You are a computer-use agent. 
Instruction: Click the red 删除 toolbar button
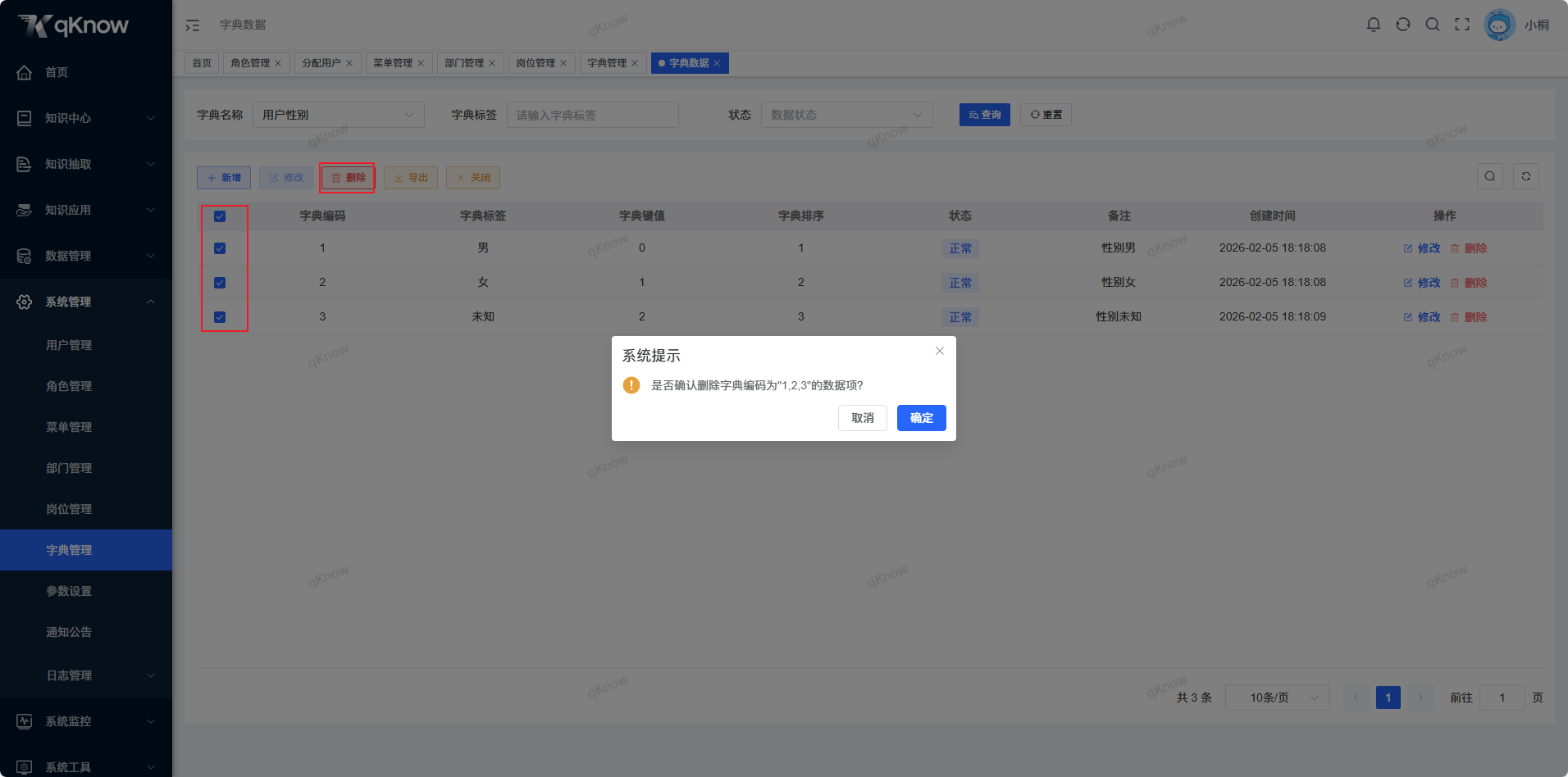pos(349,178)
